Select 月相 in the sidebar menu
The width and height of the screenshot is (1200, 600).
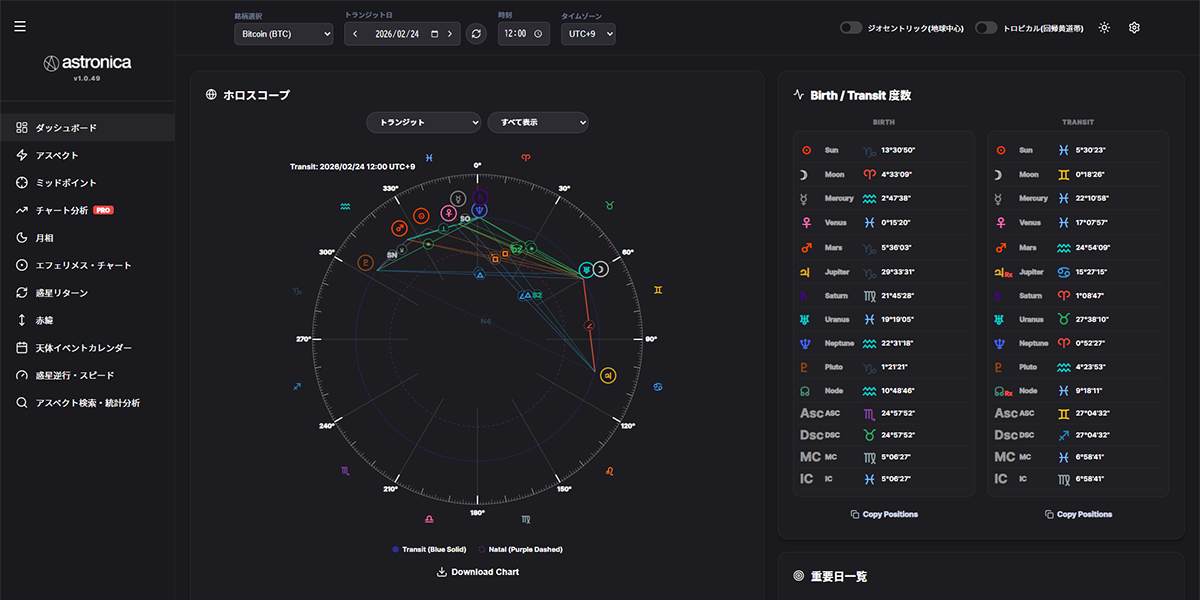coord(45,238)
